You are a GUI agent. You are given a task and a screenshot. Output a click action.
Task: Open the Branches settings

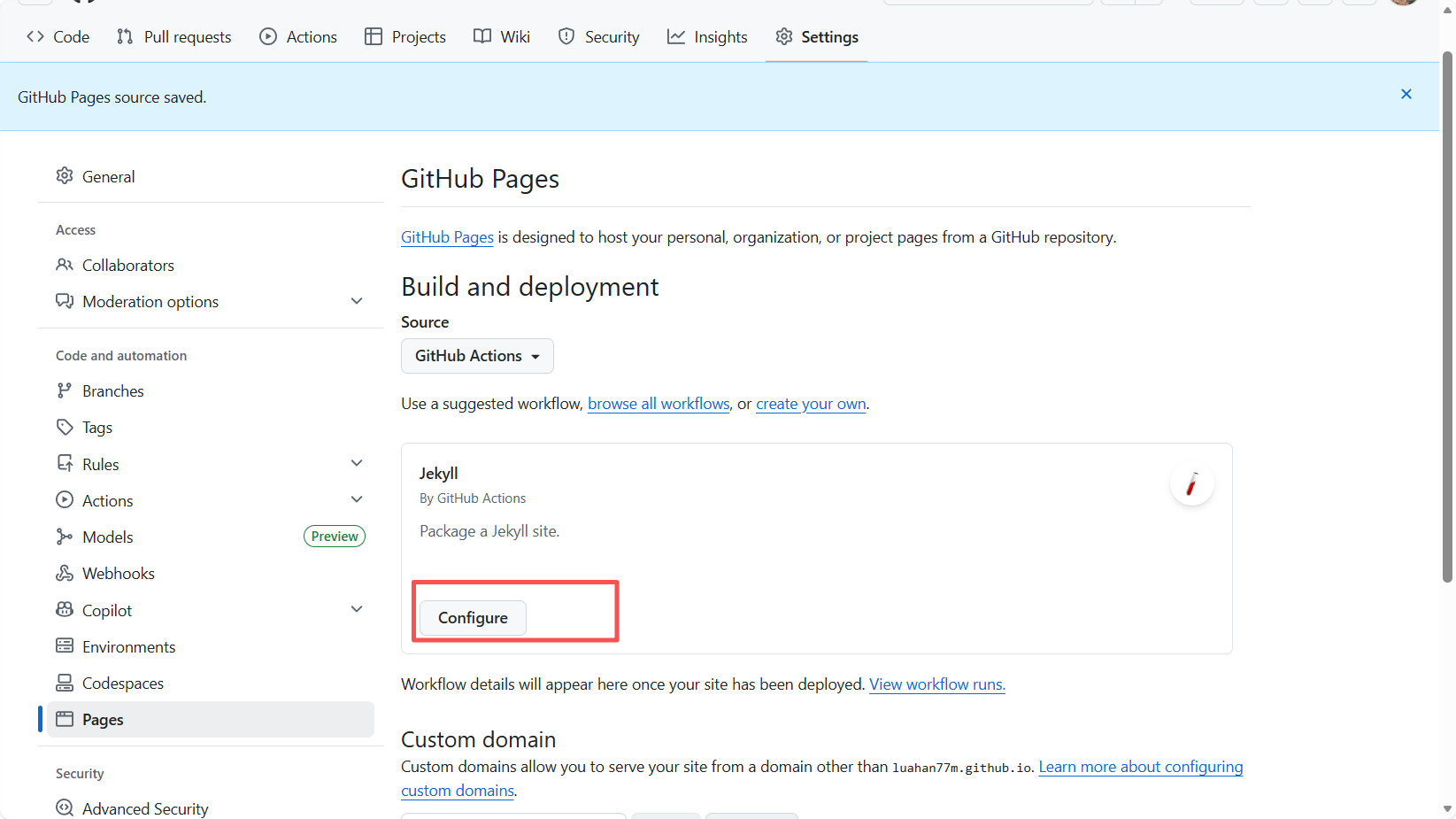(x=112, y=391)
